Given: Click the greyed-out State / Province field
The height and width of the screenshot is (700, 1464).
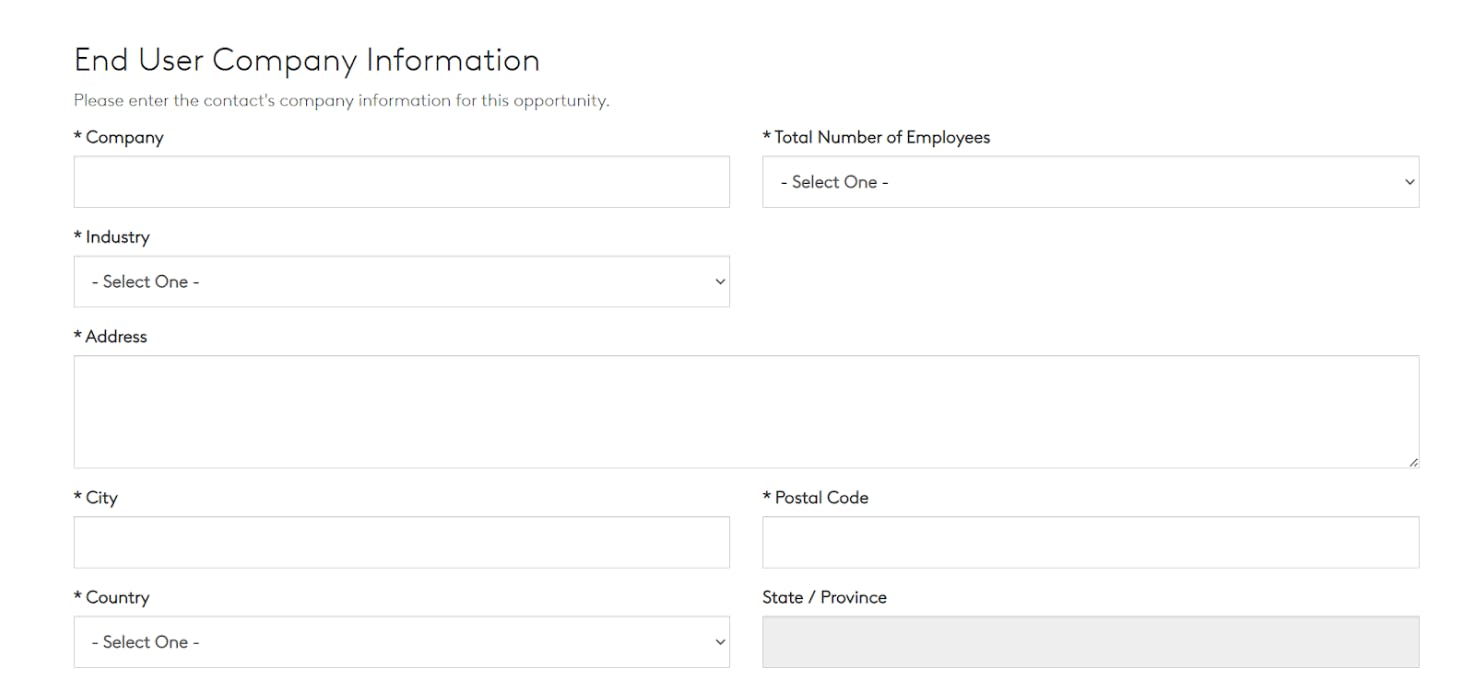Looking at the screenshot, I should point(1090,642).
